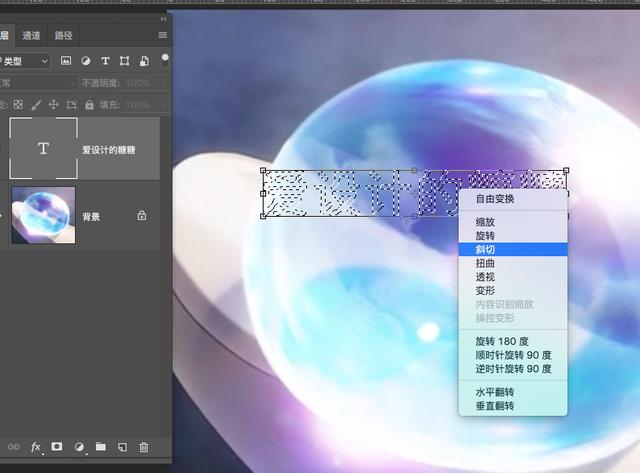Screen dimensions: 640x473
Task: Click top-left transform handle of text box
Action: click(x=263, y=170)
